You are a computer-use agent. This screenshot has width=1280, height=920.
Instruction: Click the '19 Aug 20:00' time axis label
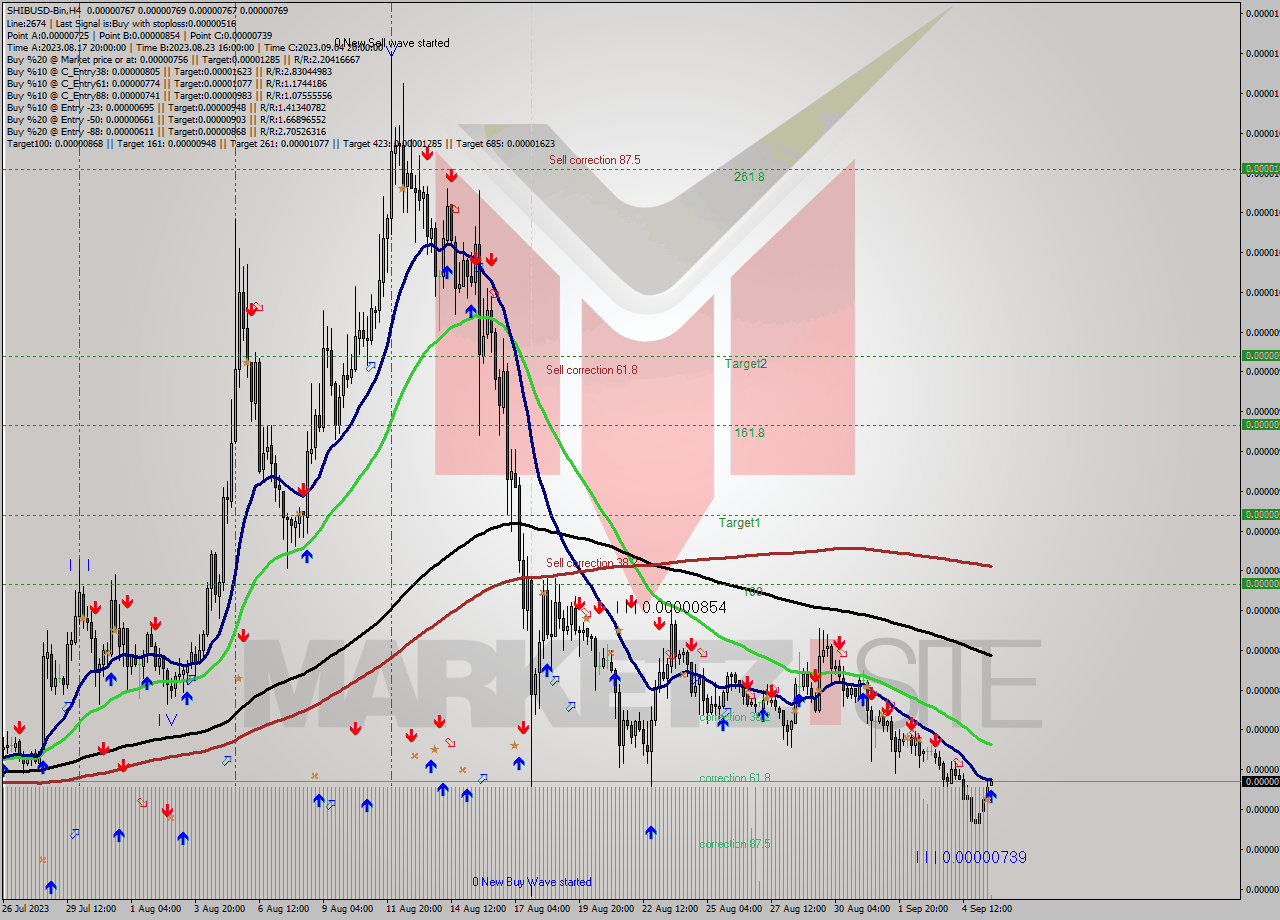pos(606,908)
